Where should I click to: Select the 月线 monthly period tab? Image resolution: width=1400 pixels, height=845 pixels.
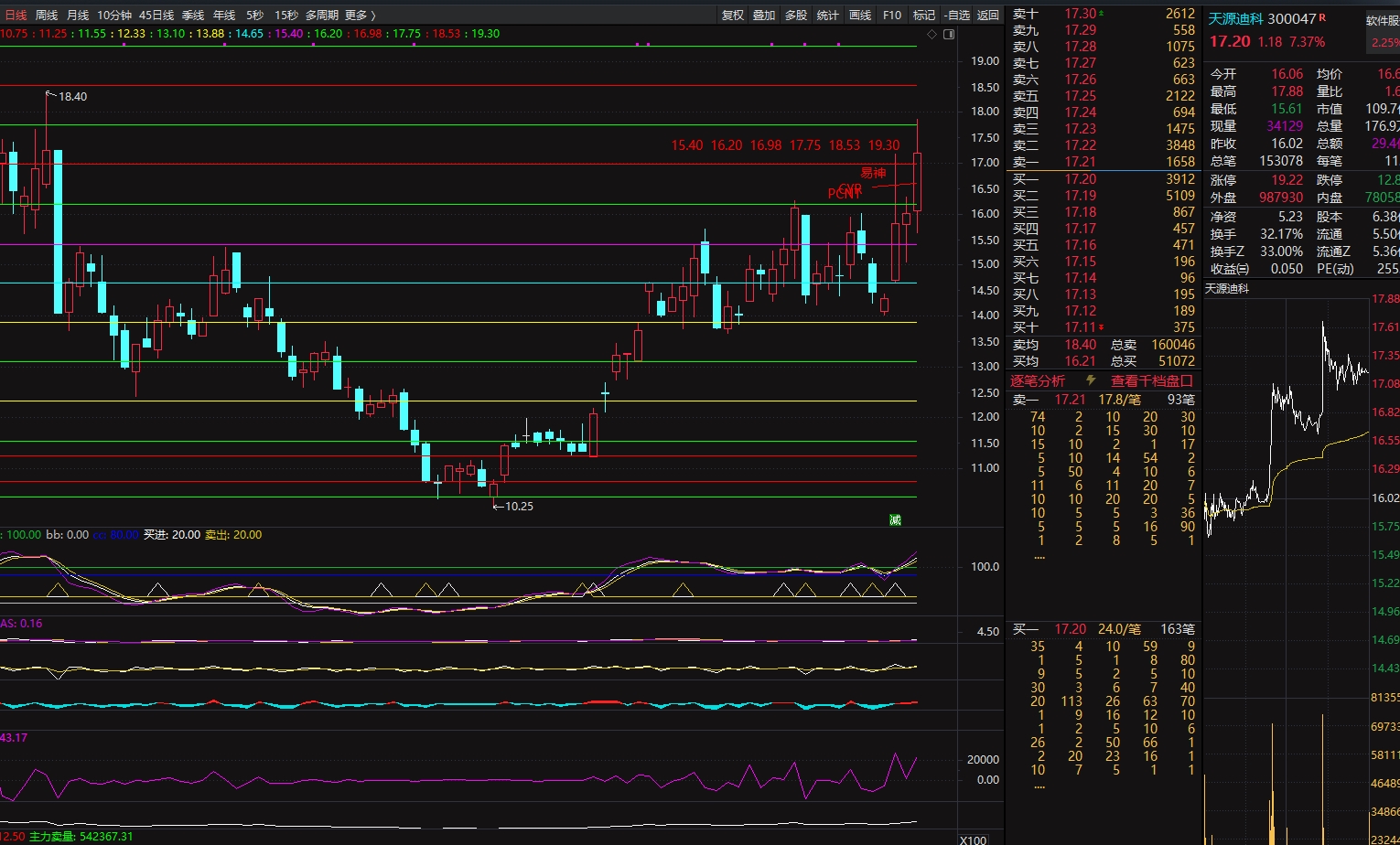[78, 15]
